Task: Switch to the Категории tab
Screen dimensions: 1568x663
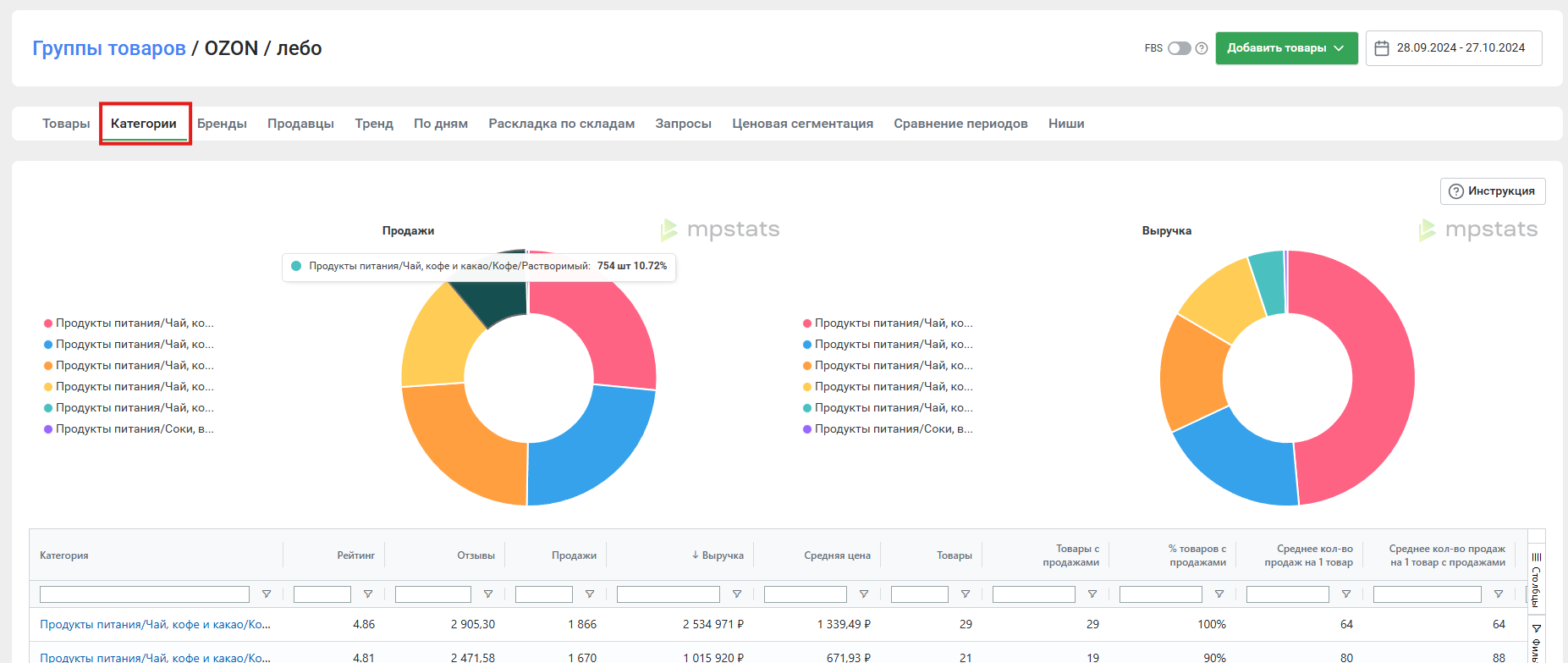Action: pyautogui.click(x=144, y=124)
